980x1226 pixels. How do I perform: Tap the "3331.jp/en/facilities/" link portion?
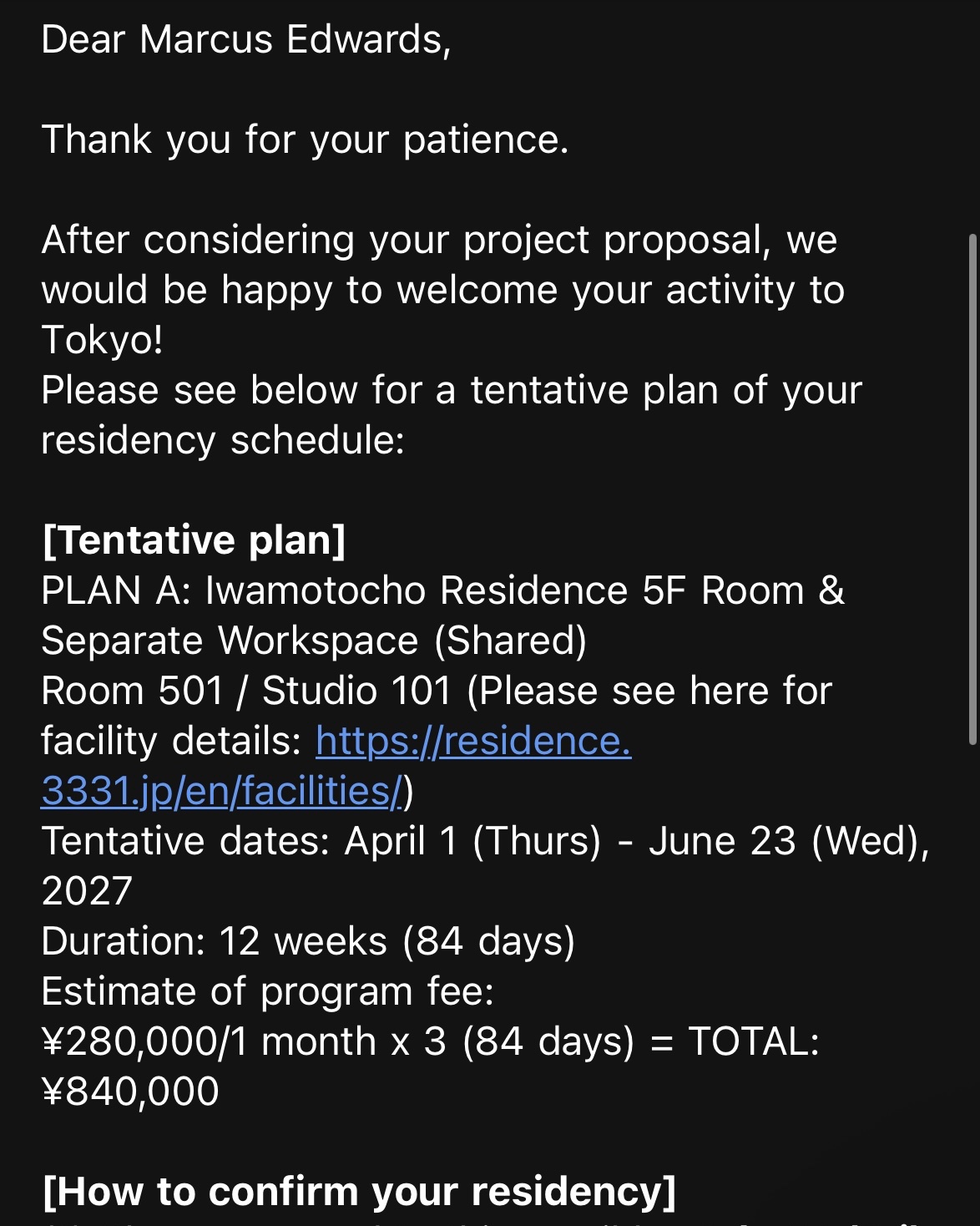pyautogui.click(x=222, y=791)
